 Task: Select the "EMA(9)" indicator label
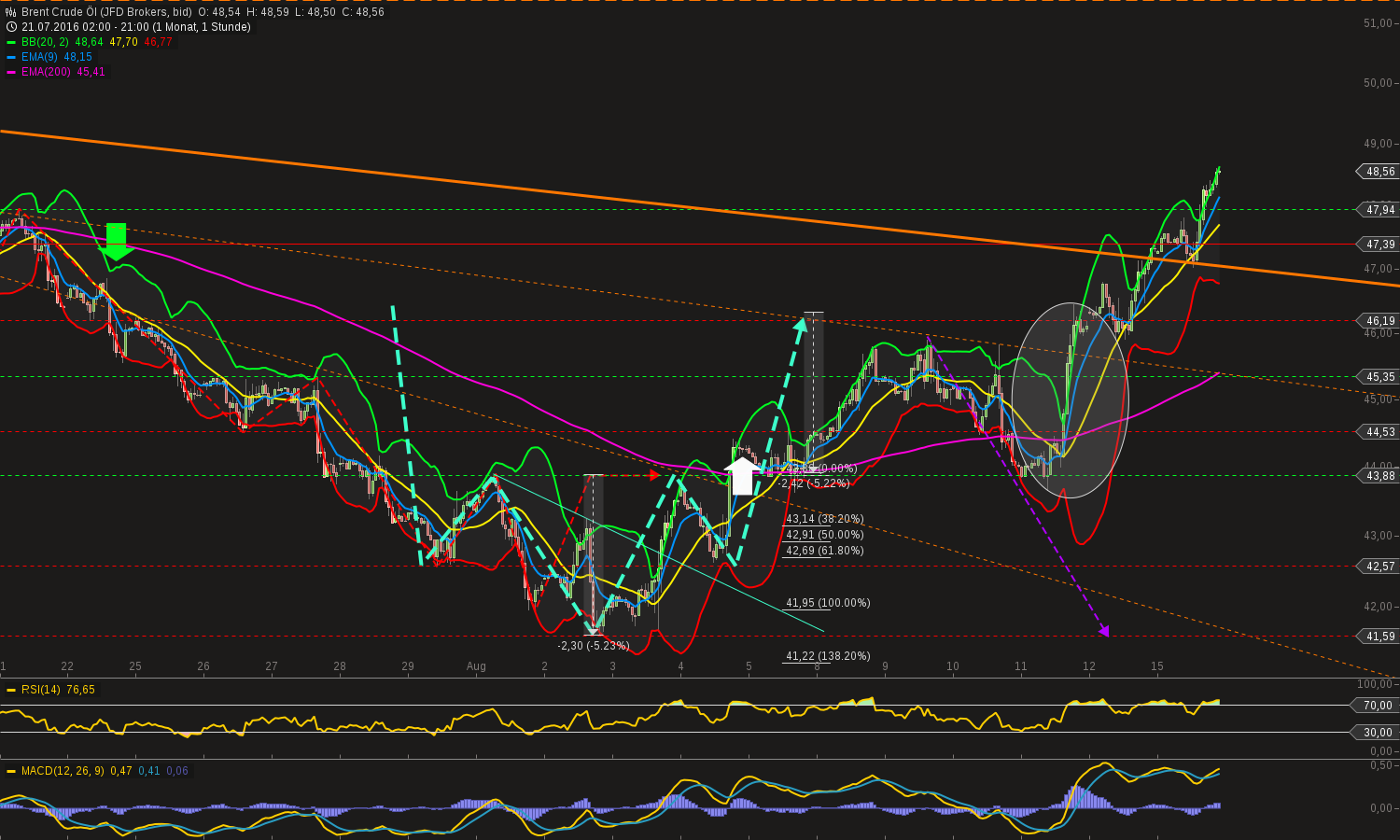click(x=40, y=57)
